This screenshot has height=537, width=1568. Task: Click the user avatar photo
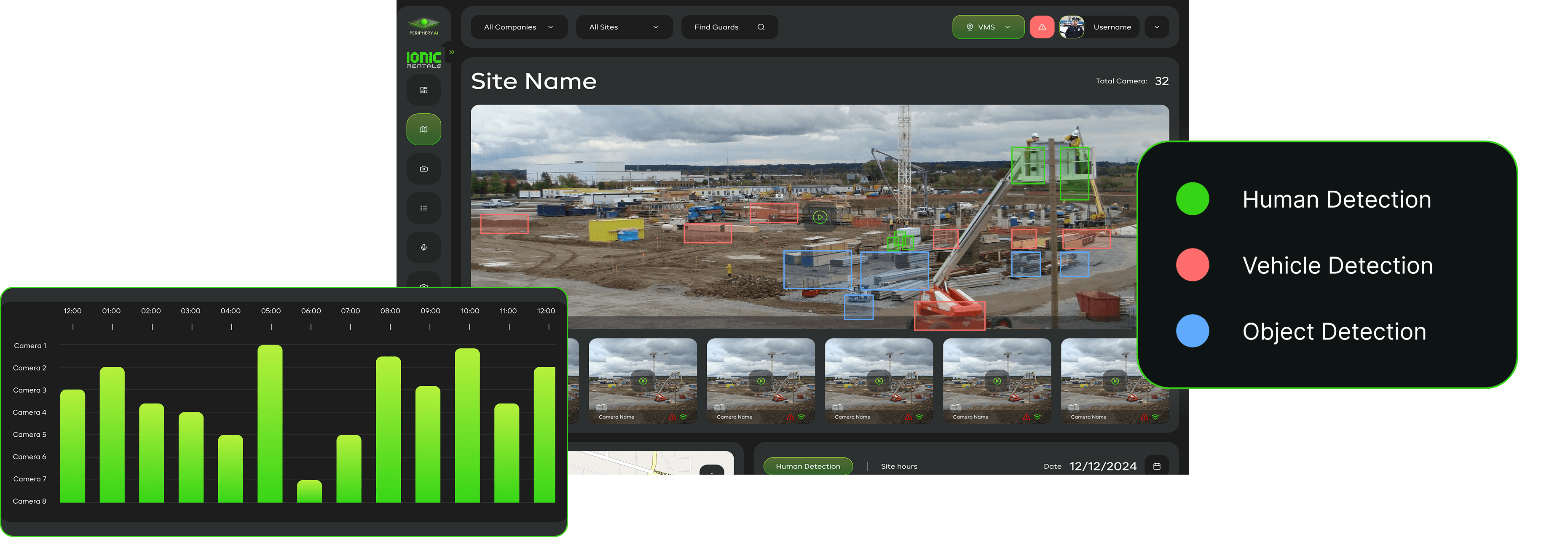(1071, 27)
